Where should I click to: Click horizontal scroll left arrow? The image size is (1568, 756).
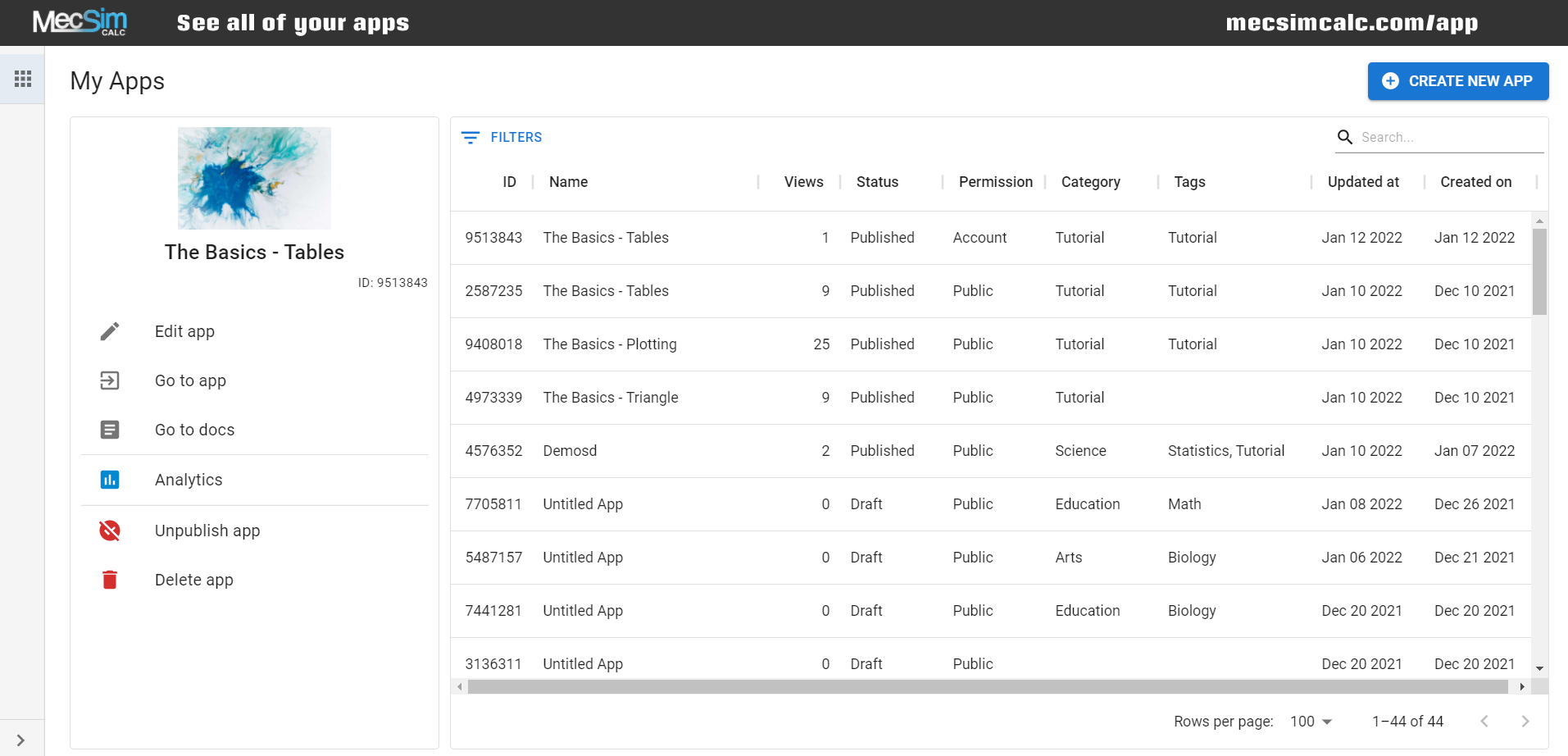coord(460,687)
